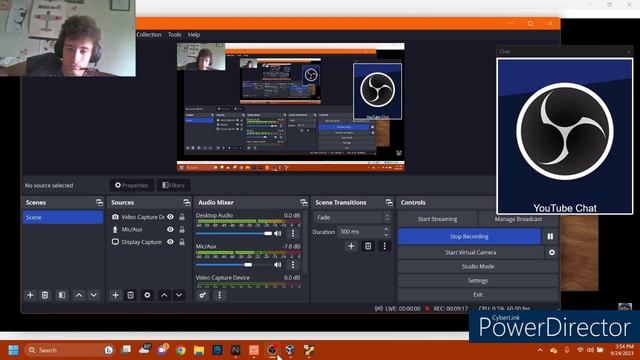The image size is (640, 360).
Task: Mute Desktop Audio speaker icon
Action: click(x=278, y=233)
